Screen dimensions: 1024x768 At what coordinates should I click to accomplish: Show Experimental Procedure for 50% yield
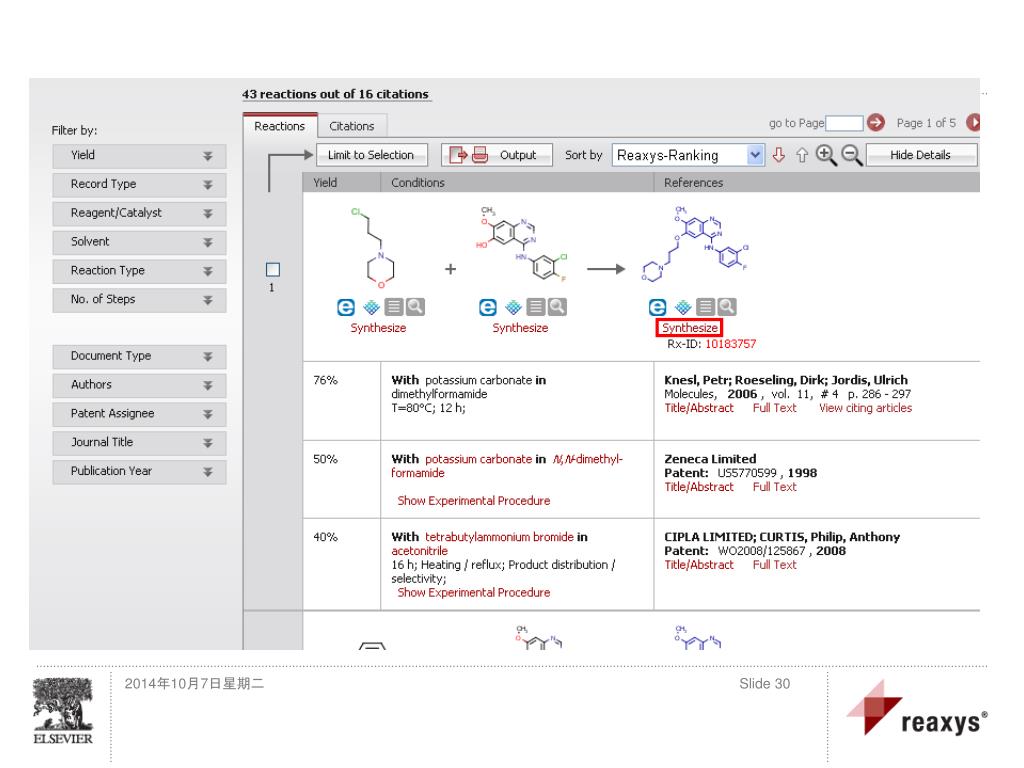tap(473, 501)
